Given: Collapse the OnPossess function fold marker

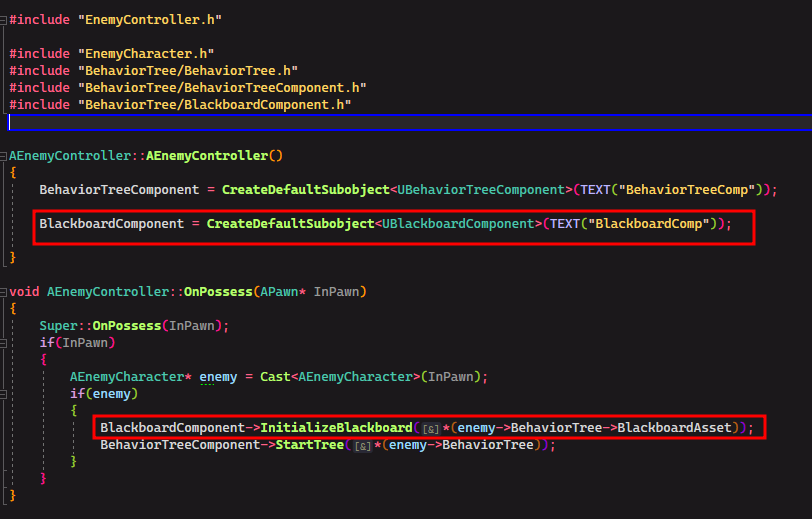Looking at the screenshot, I should (x=3, y=292).
